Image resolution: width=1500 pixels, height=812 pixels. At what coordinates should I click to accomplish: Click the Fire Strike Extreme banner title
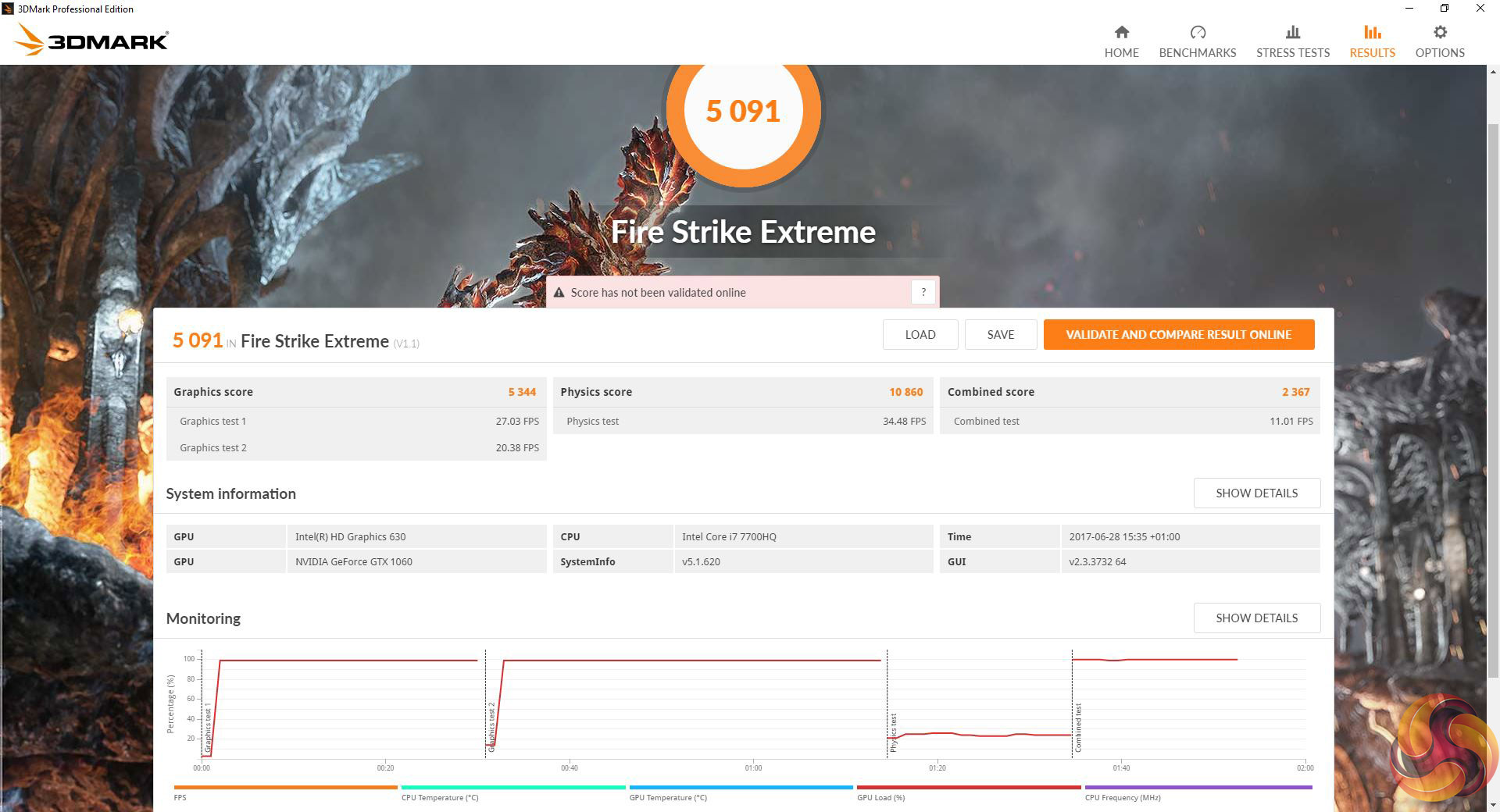743,232
